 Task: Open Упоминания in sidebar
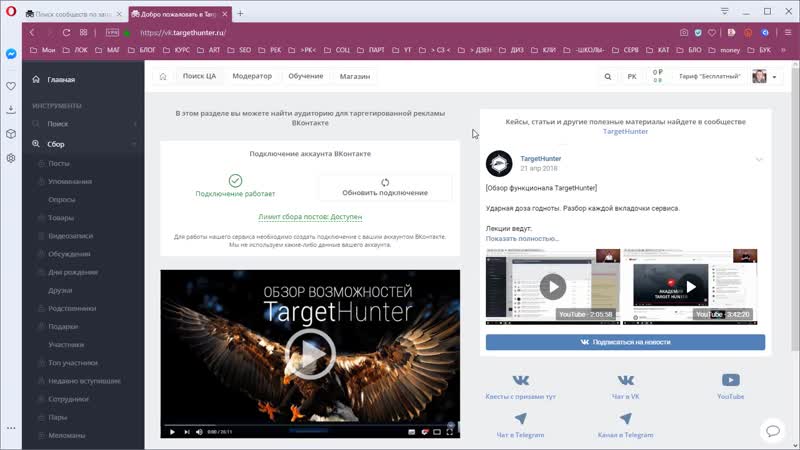pyautogui.click(x=70, y=182)
